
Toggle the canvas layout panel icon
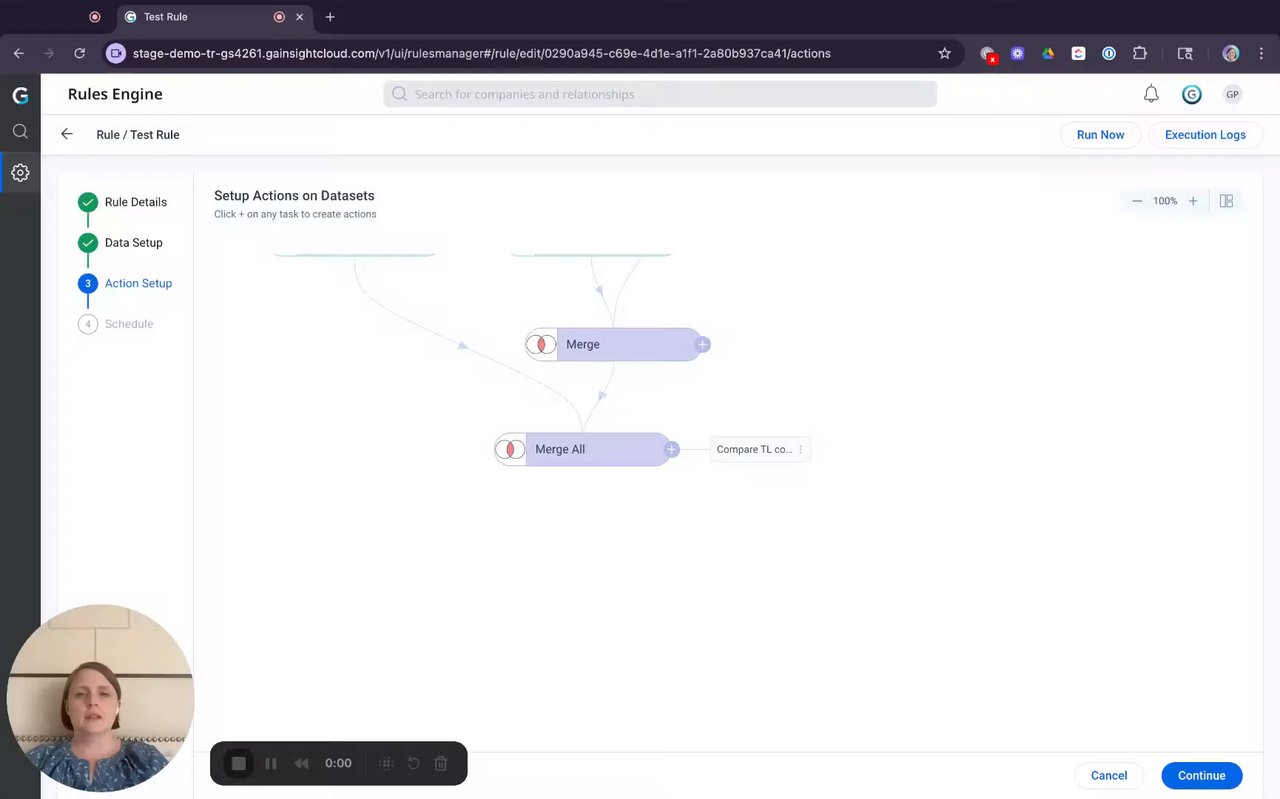(x=1227, y=201)
